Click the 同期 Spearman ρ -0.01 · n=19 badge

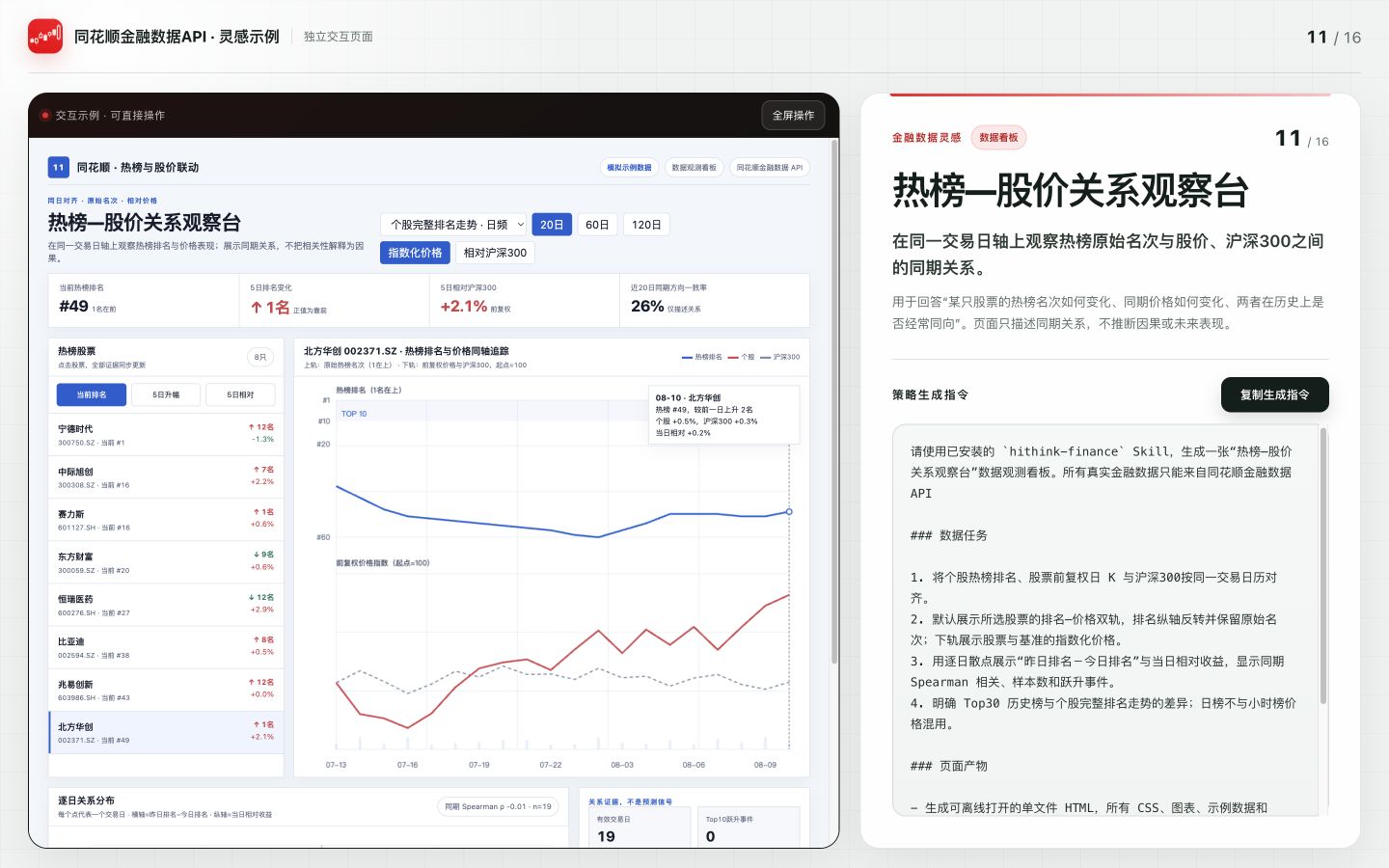click(499, 806)
